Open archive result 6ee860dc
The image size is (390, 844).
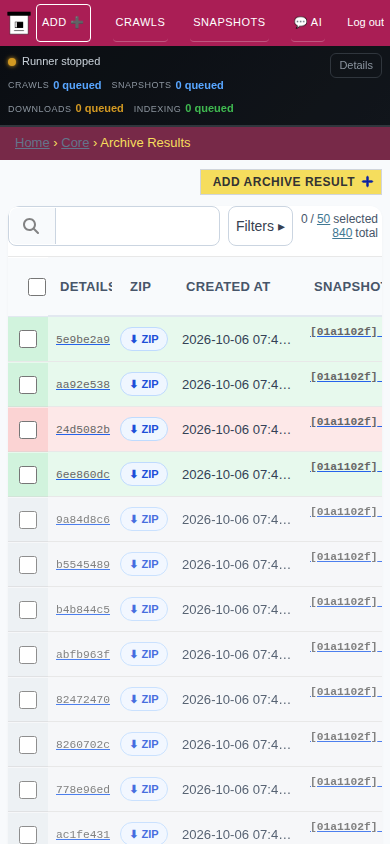83,475
